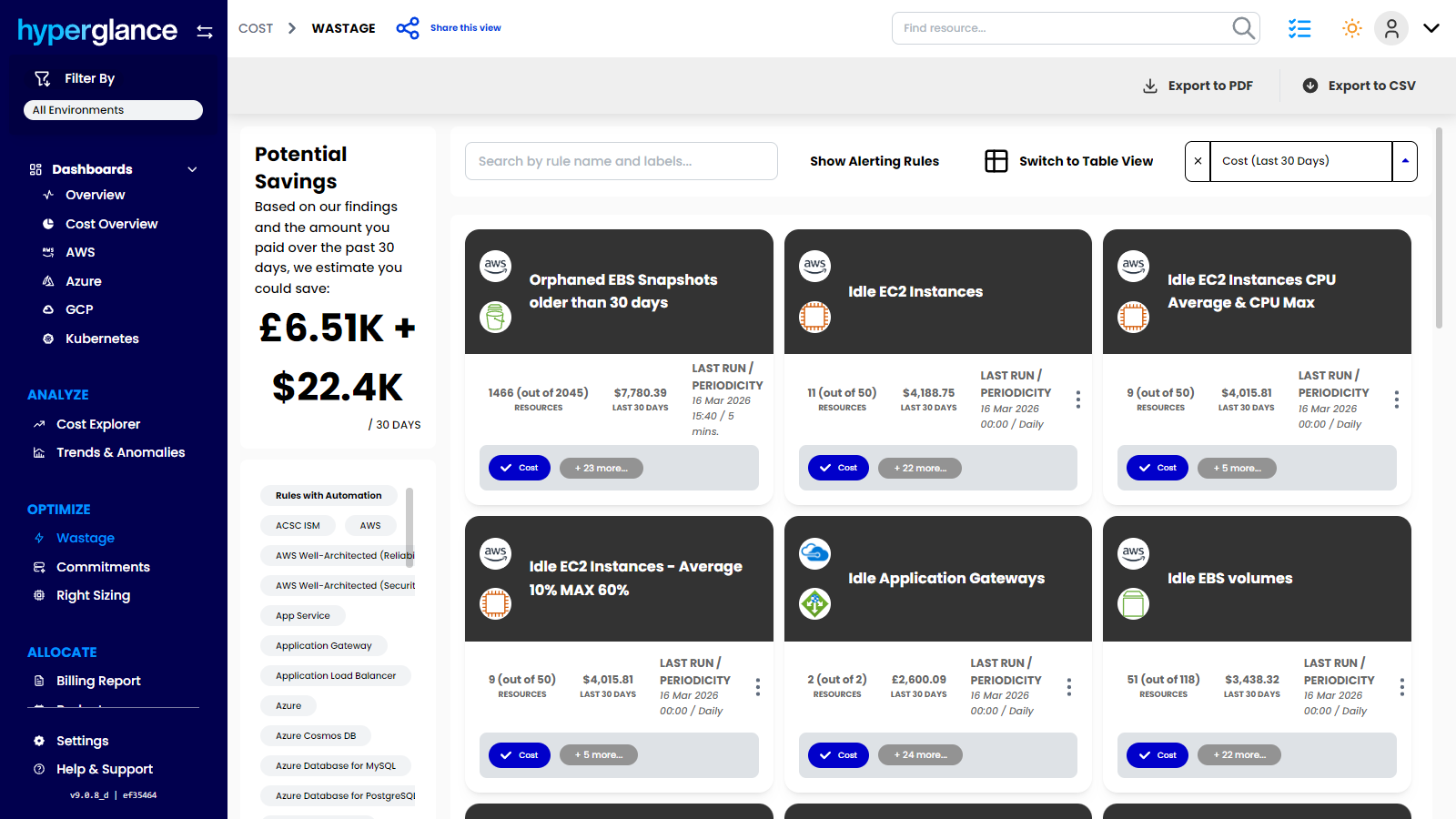This screenshot has width=1456, height=819.
Task: Clear the Cost (Last 30 Days) sort selection
Action: [x=1198, y=161]
